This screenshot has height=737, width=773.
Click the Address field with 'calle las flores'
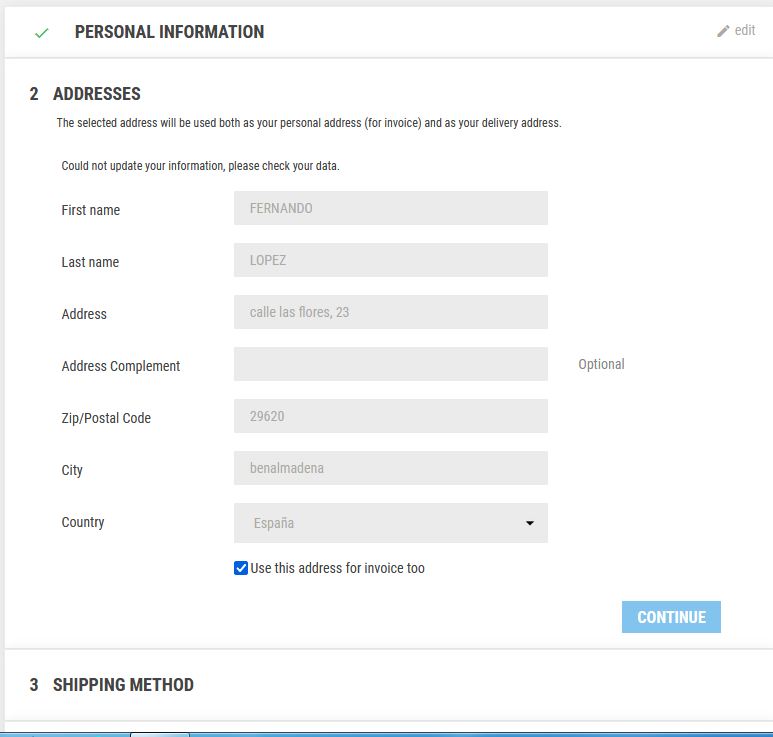coord(390,312)
